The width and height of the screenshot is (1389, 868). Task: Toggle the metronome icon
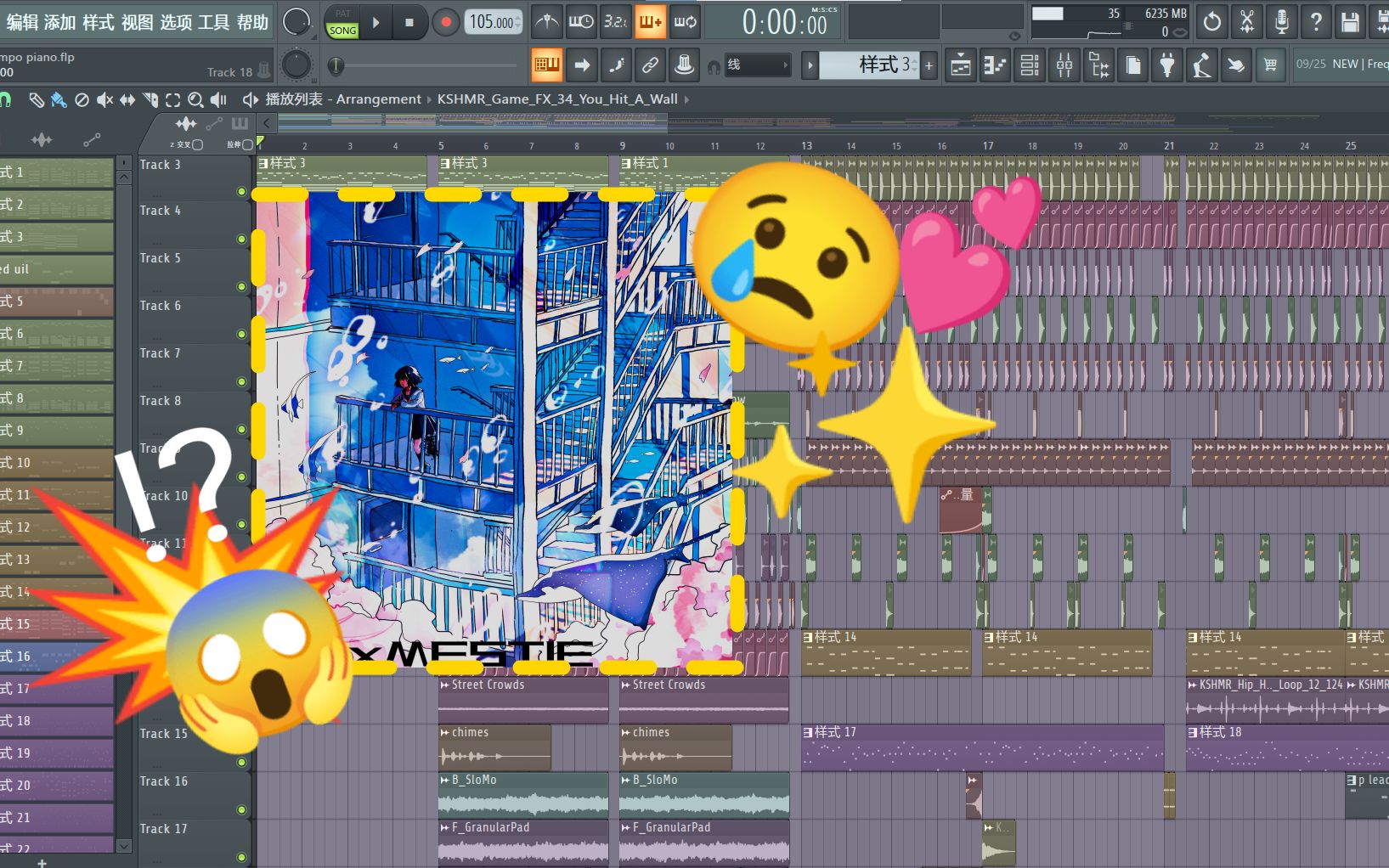point(546,22)
